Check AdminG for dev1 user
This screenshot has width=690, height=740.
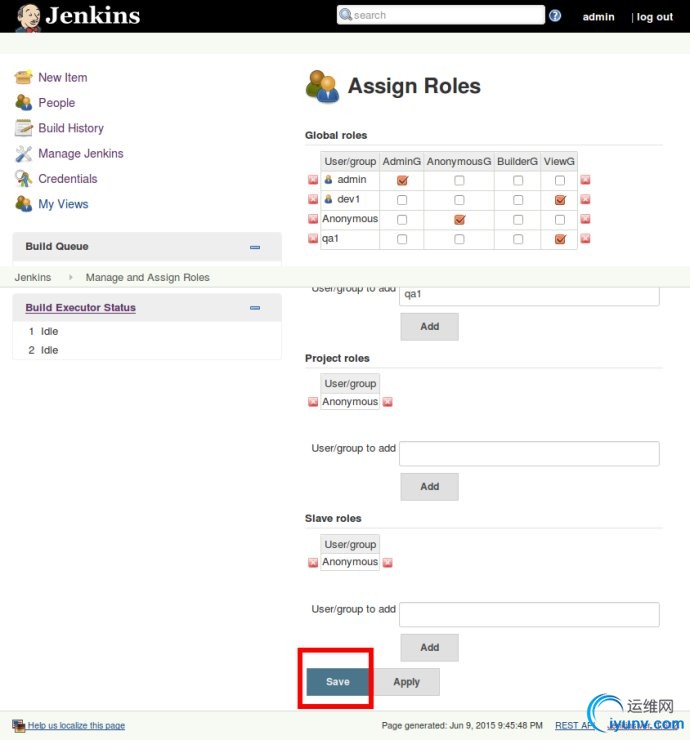pos(402,200)
